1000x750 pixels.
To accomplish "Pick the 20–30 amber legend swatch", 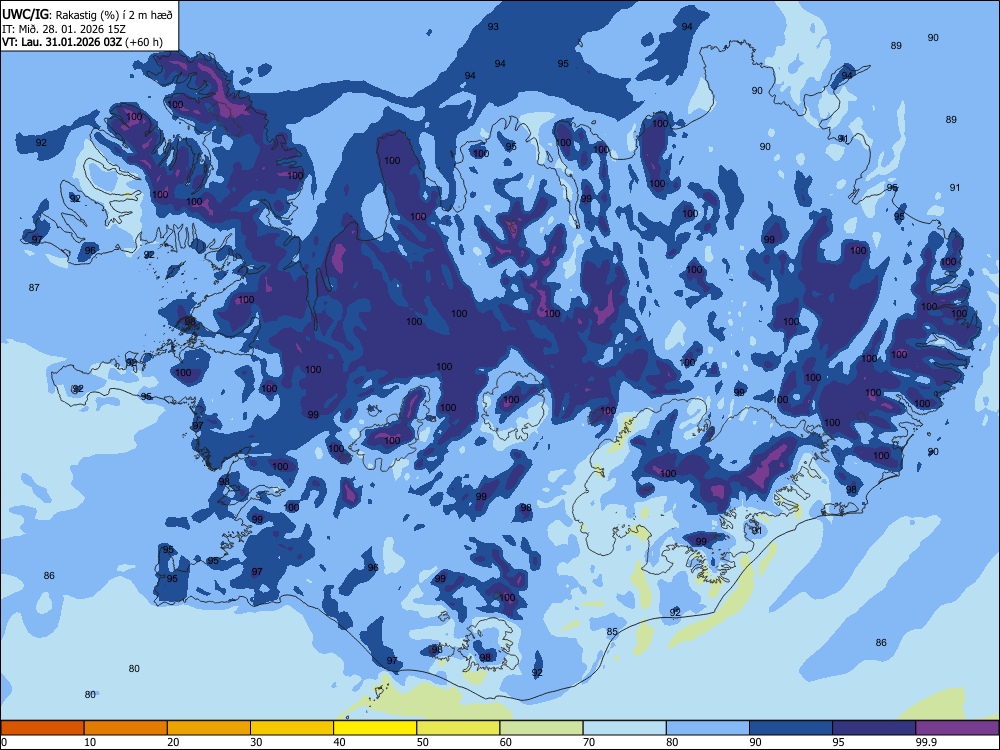I will coord(209,728).
